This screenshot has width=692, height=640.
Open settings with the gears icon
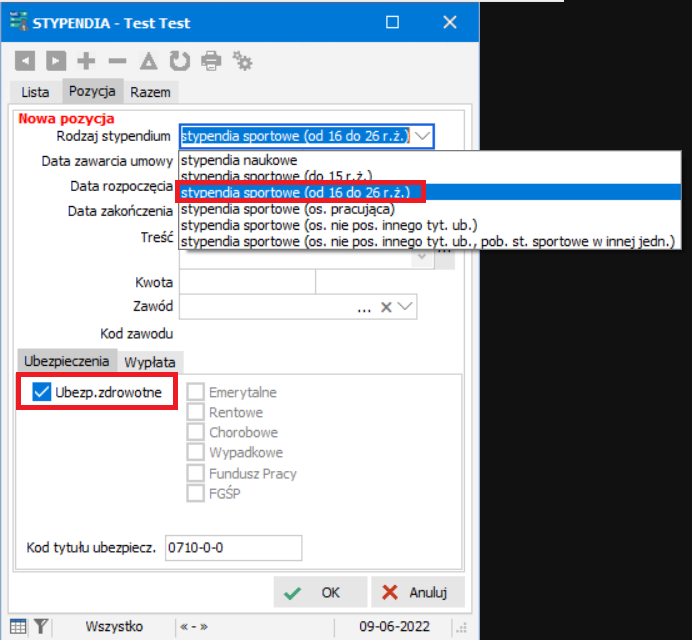(242, 61)
